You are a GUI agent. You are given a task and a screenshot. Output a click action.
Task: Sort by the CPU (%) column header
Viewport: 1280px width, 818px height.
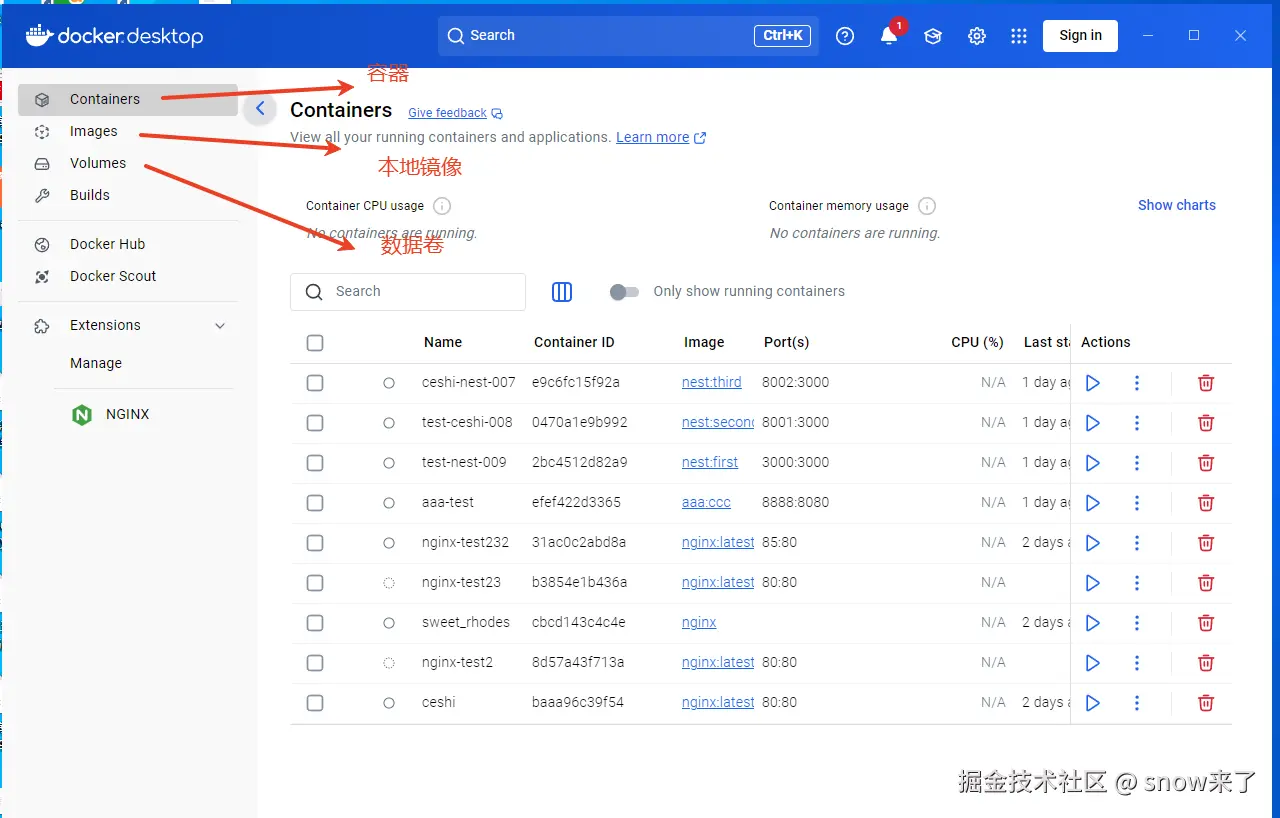click(x=977, y=343)
